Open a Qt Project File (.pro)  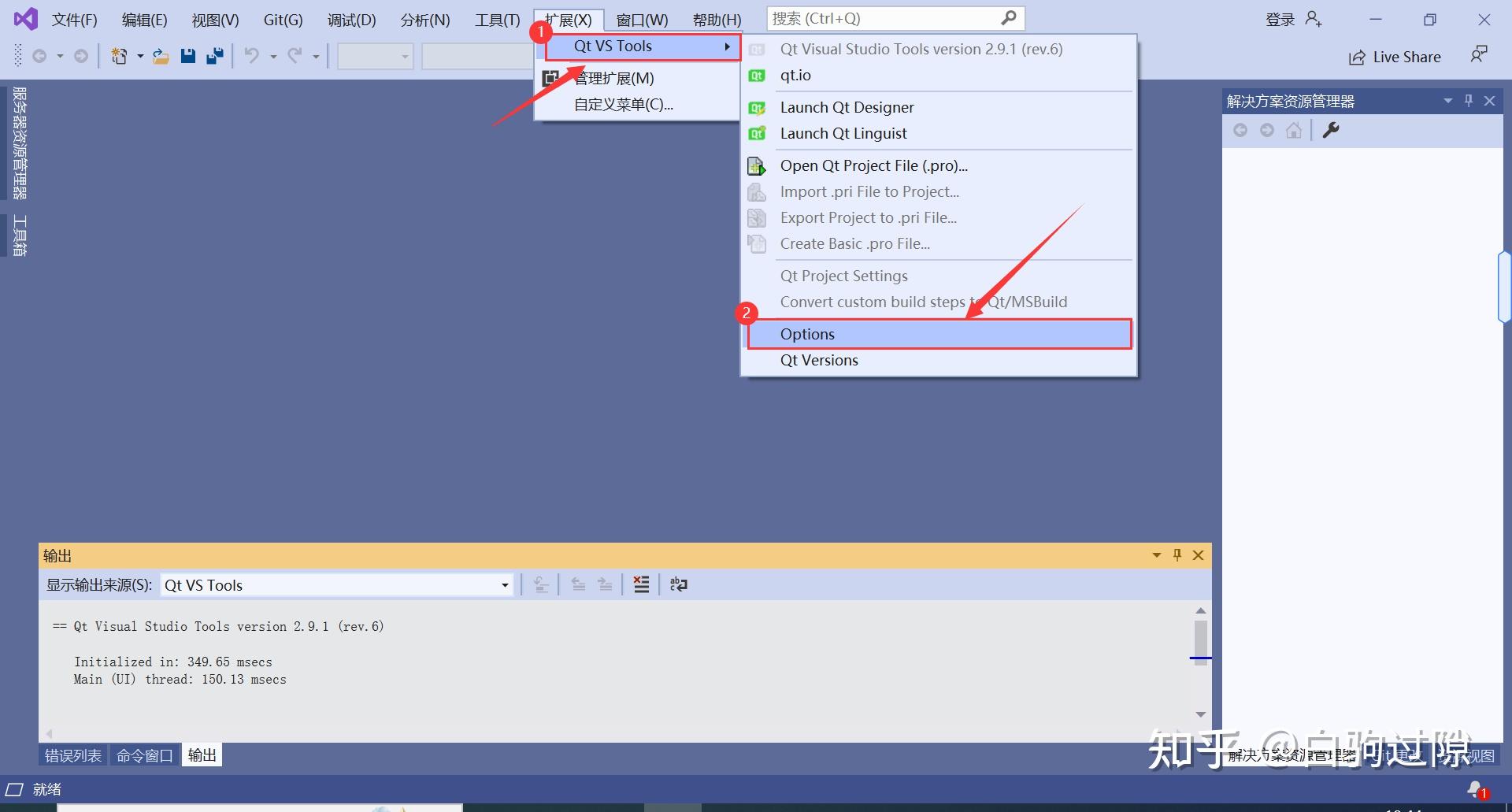873,165
